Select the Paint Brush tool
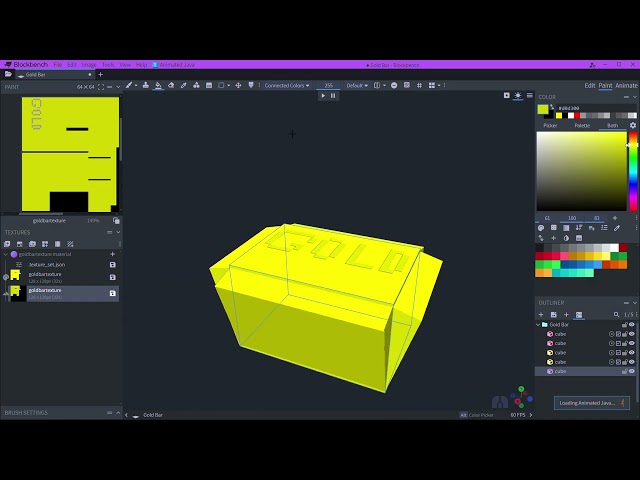The width and height of the screenshot is (640, 480). tap(129, 85)
